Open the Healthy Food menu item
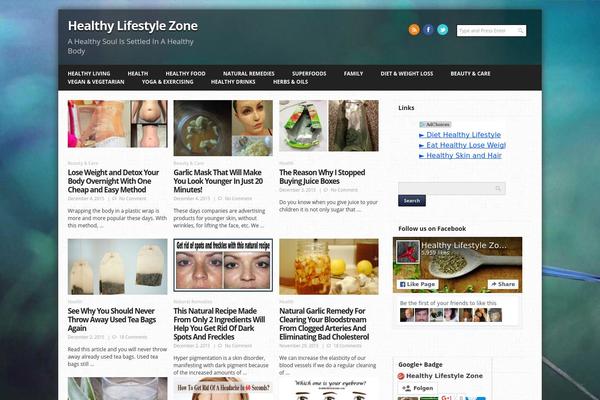 (186, 73)
